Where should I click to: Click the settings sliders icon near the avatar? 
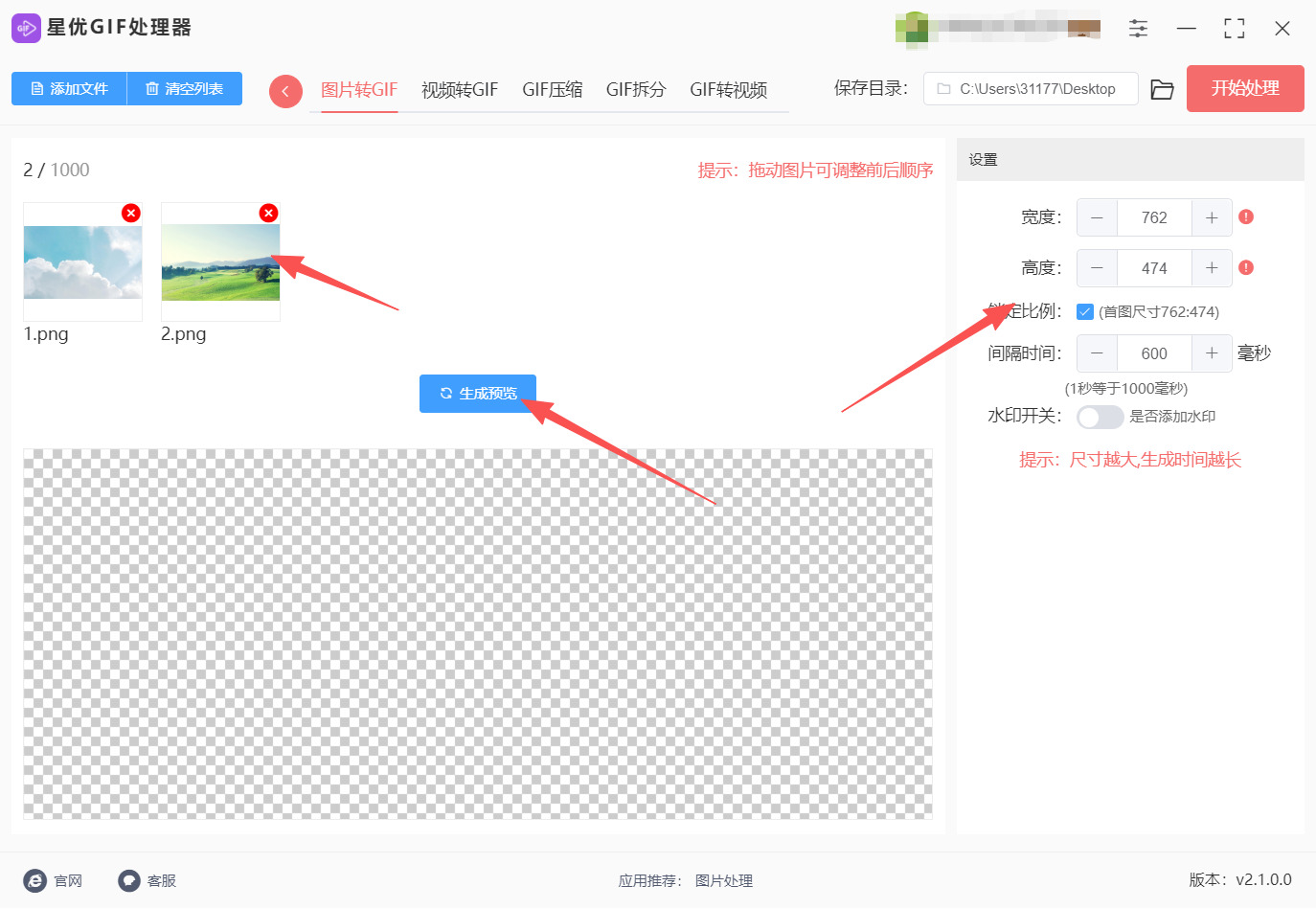pyautogui.click(x=1138, y=28)
